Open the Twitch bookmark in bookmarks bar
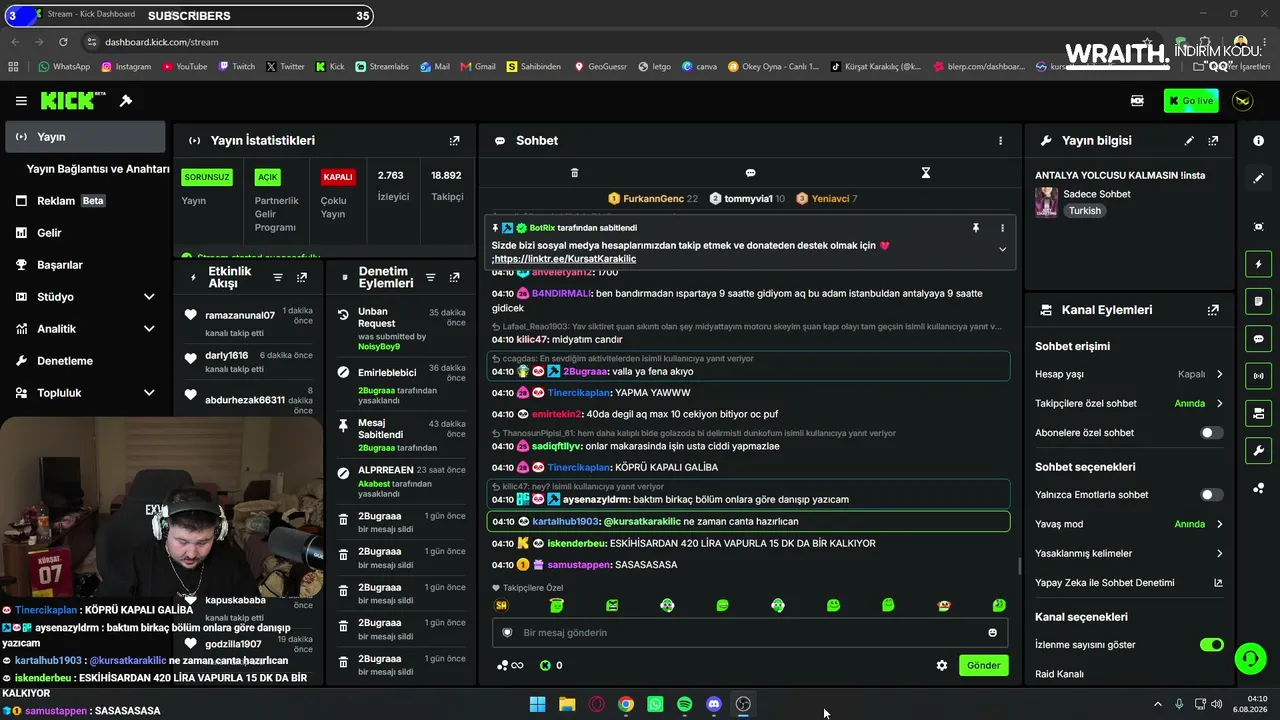 coord(235,67)
